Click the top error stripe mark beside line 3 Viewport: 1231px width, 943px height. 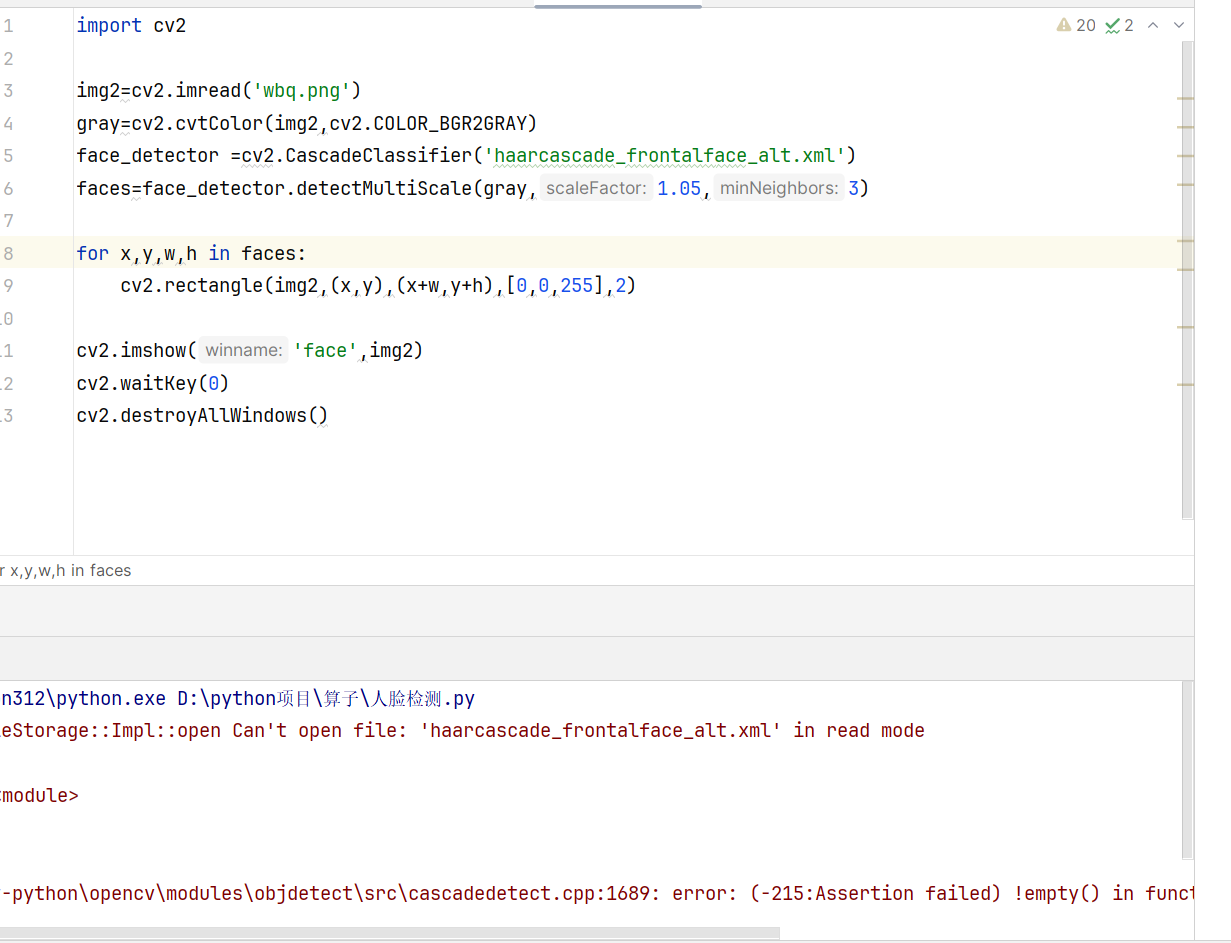(1187, 98)
